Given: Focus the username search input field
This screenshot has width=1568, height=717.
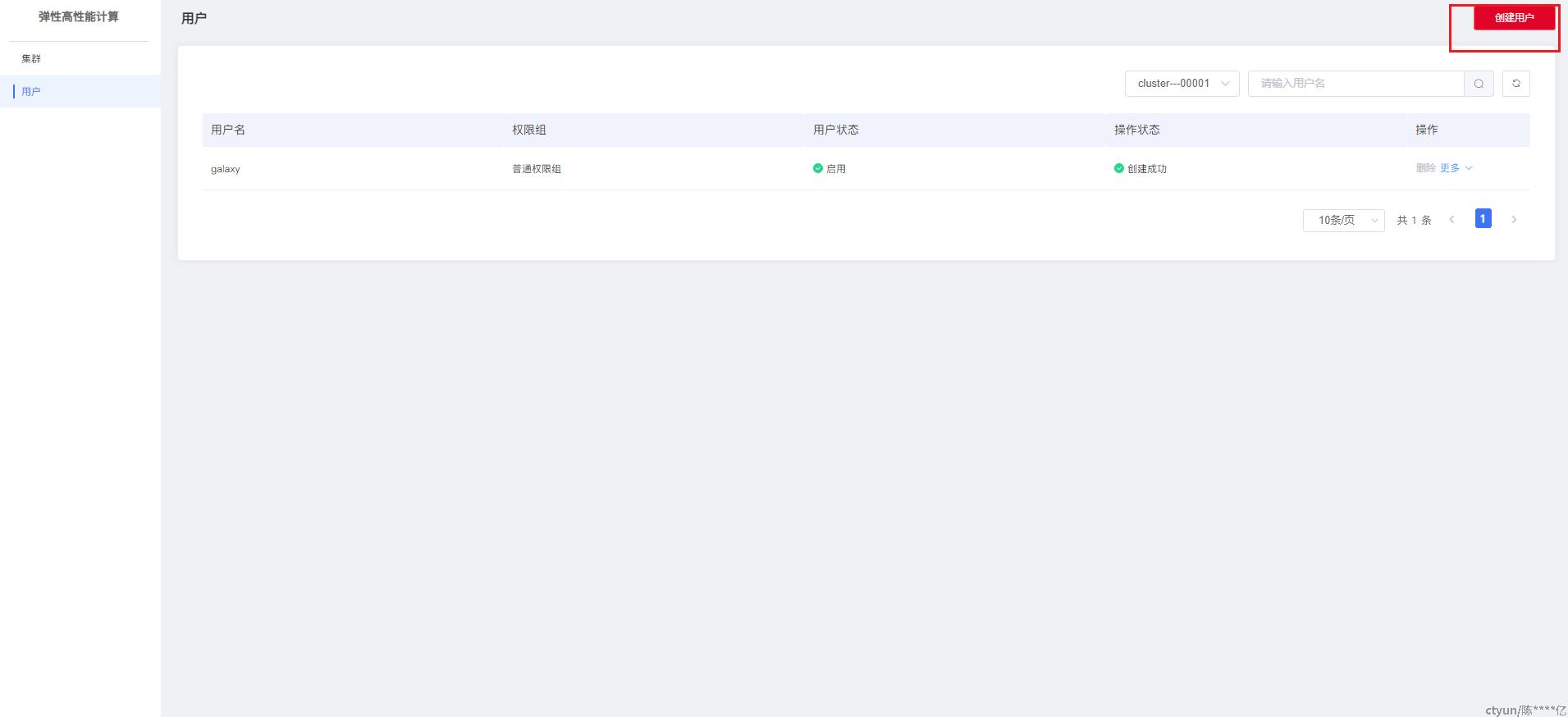Looking at the screenshot, I should (1355, 84).
